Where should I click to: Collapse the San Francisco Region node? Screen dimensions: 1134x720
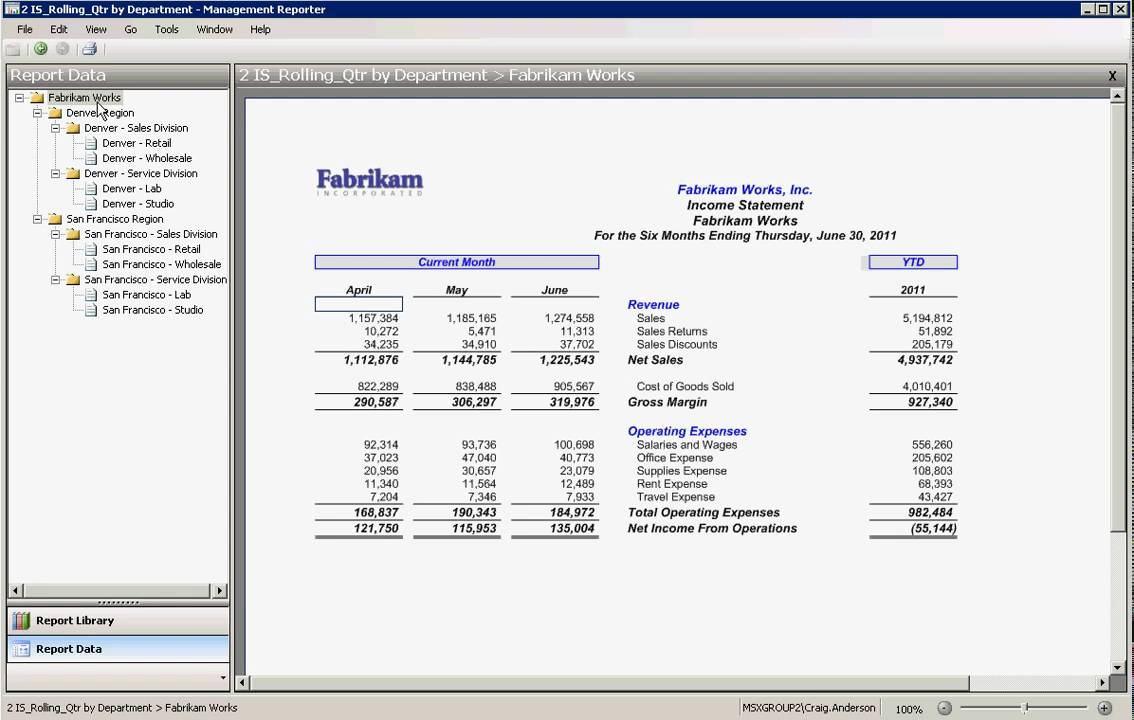tap(38, 219)
